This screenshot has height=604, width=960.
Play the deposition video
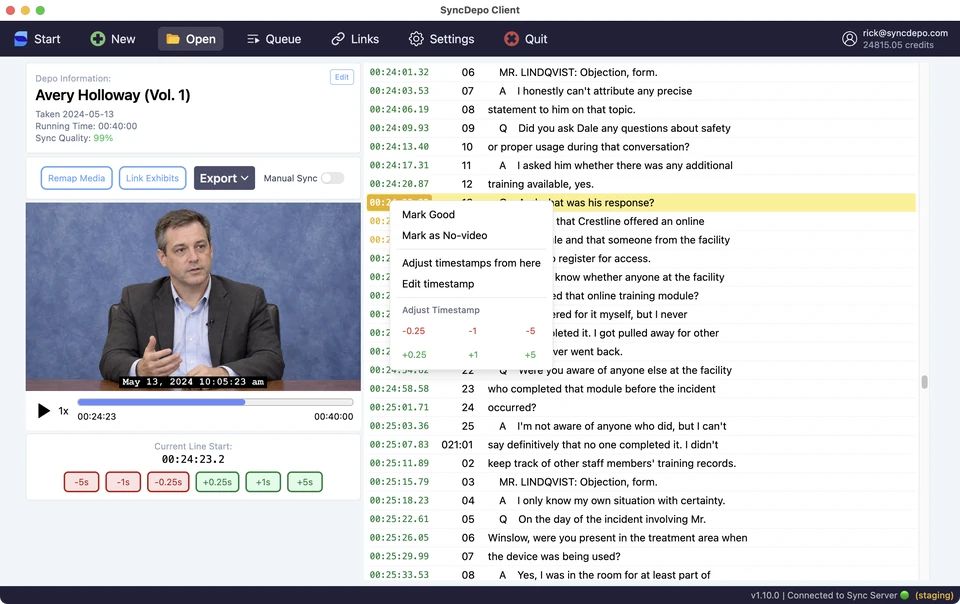pos(43,411)
